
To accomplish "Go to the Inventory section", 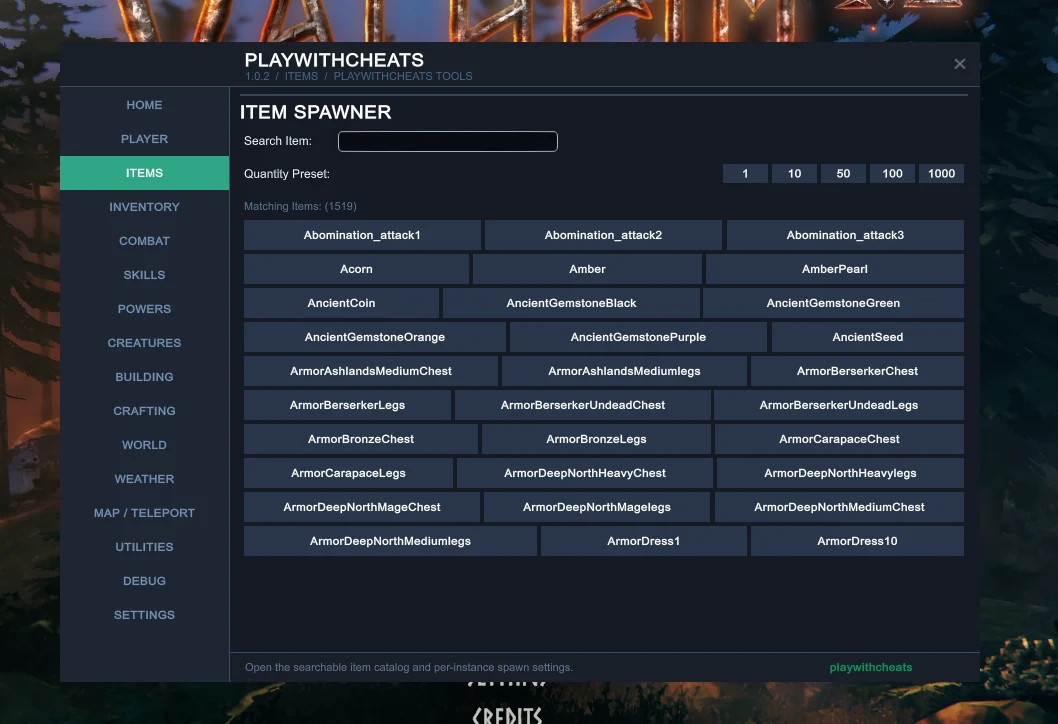I will pyautogui.click(x=144, y=207).
